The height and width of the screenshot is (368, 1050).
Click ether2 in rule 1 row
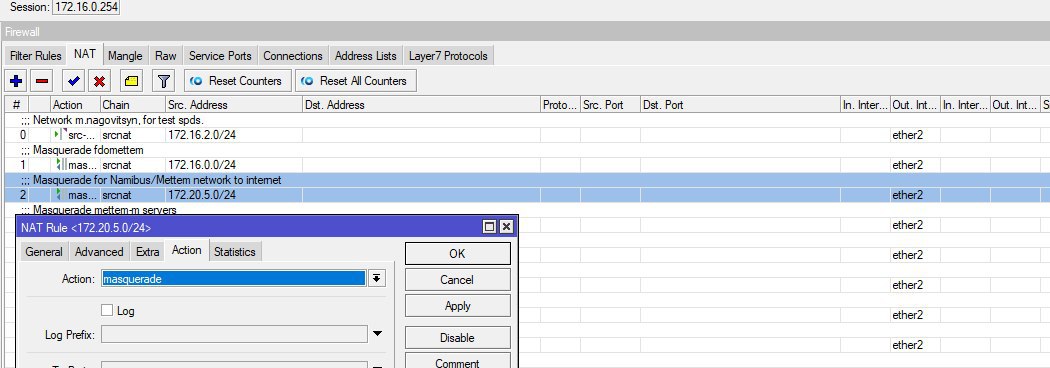pyautogui.click(x=907, y=165)
